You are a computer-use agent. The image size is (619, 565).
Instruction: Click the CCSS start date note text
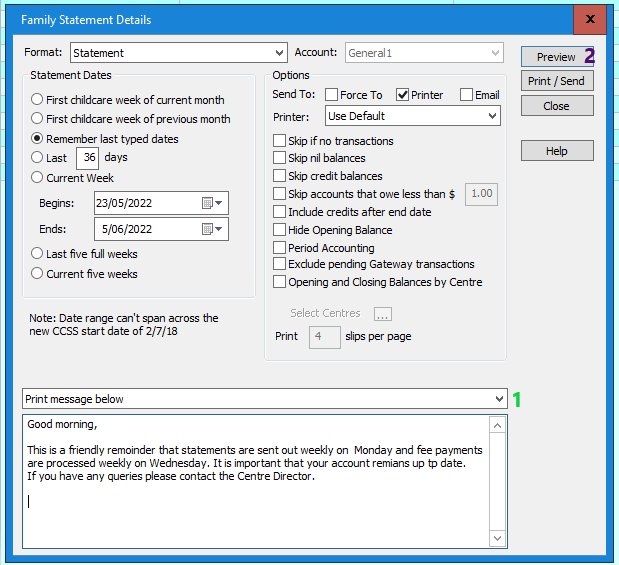click(x=124, y=325)
